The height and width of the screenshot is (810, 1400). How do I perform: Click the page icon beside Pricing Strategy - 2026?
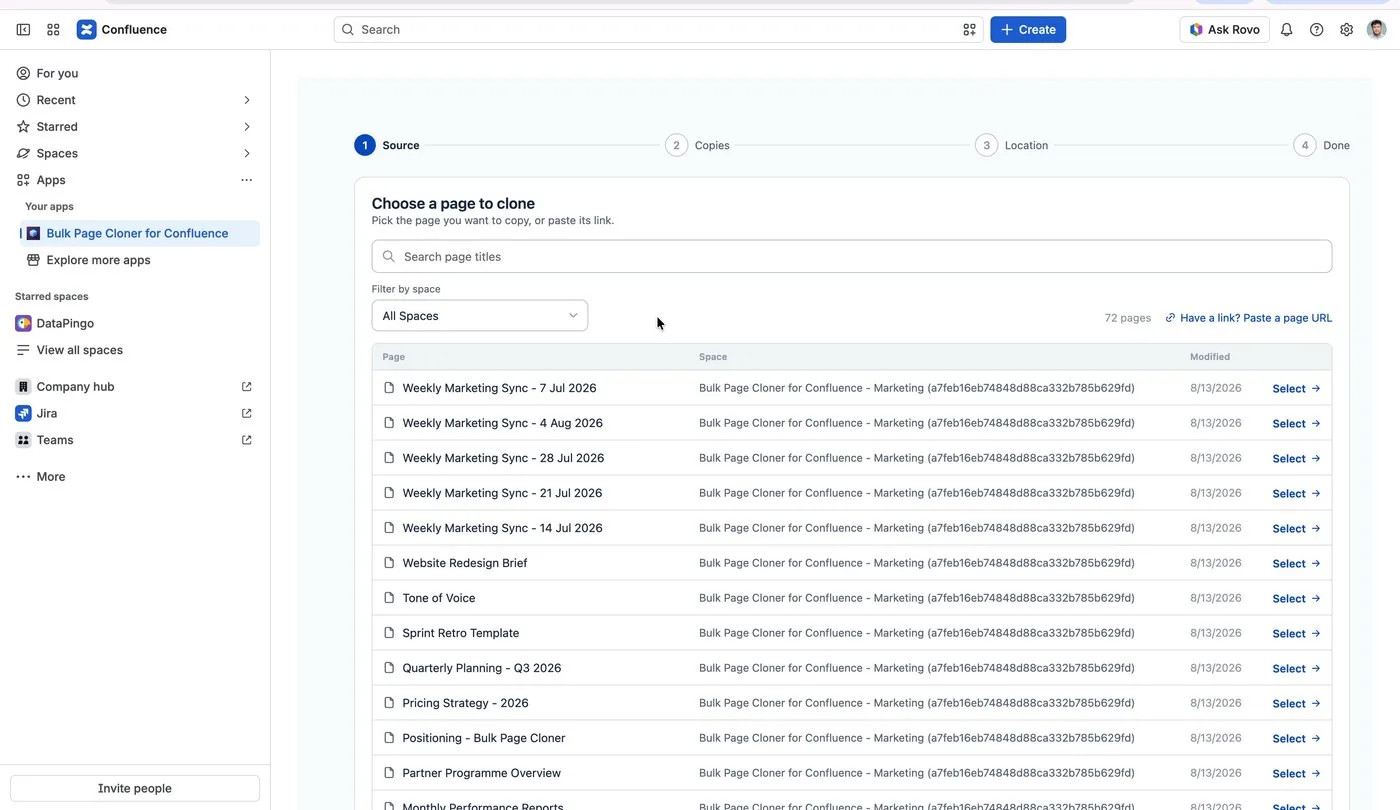(x=390, y=703)
